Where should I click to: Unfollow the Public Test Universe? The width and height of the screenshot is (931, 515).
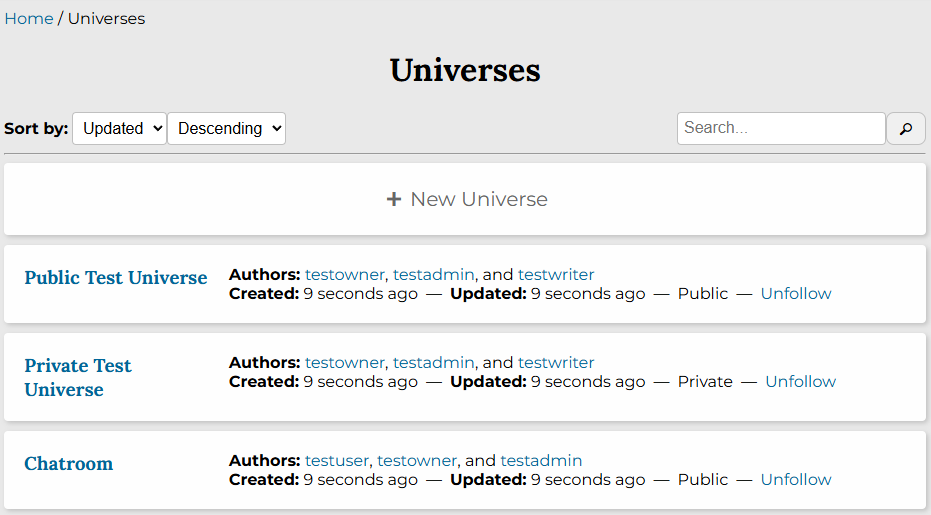click(796, 294)
